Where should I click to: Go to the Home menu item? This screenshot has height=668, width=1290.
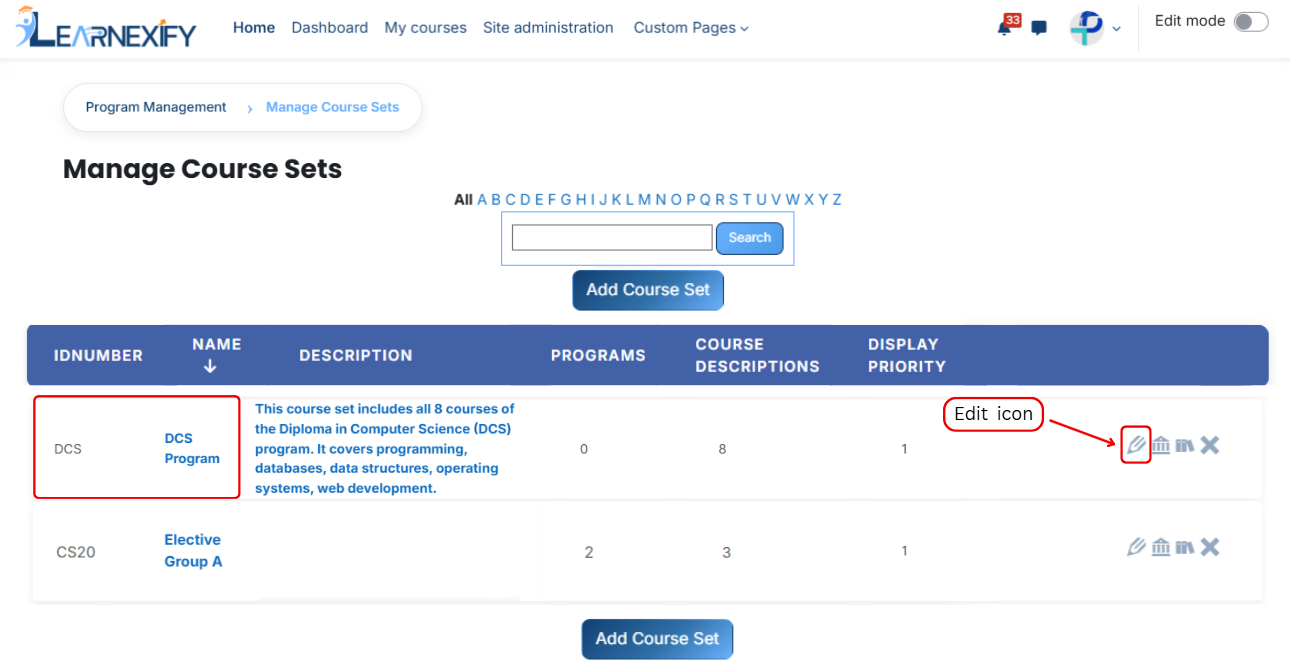[x=254, y=28]
